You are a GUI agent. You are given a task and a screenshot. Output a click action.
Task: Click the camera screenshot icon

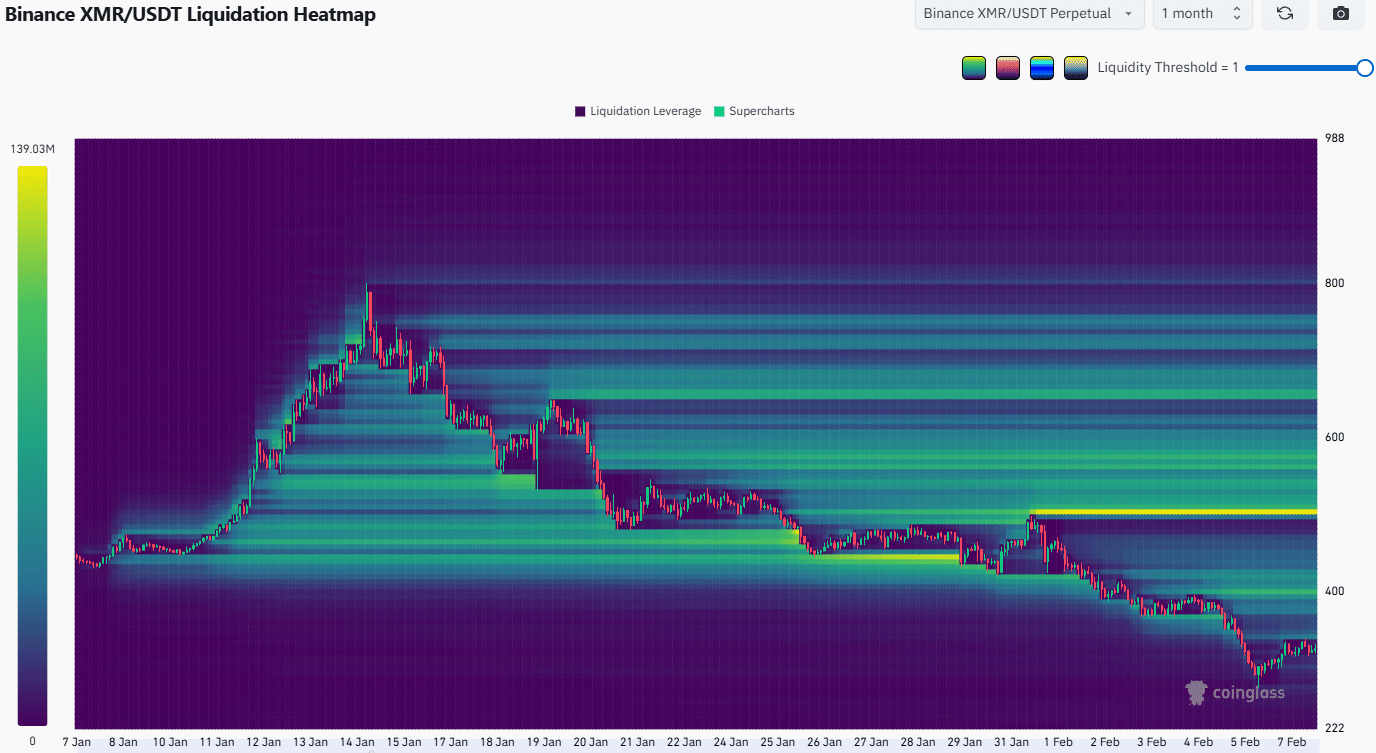[x=1341, y=14]
